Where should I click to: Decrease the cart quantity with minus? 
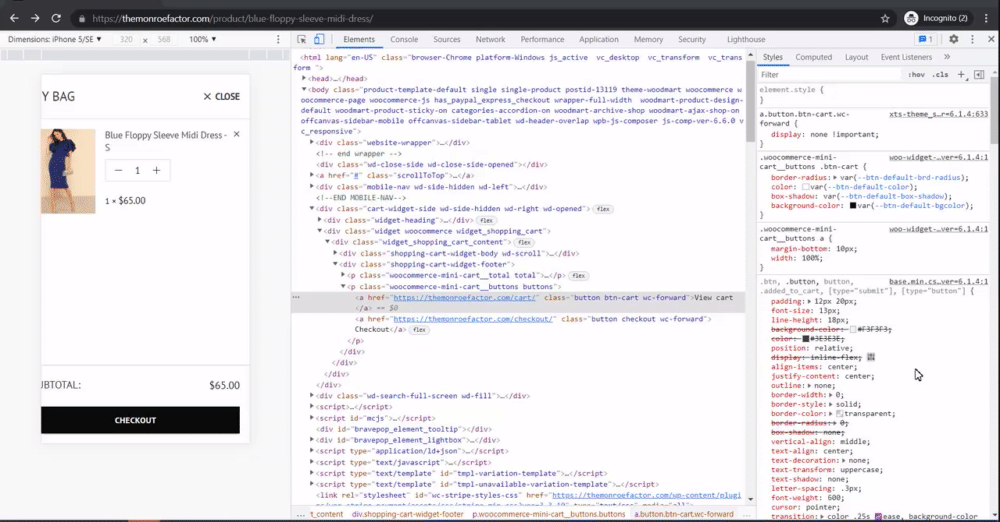[118, 170]
